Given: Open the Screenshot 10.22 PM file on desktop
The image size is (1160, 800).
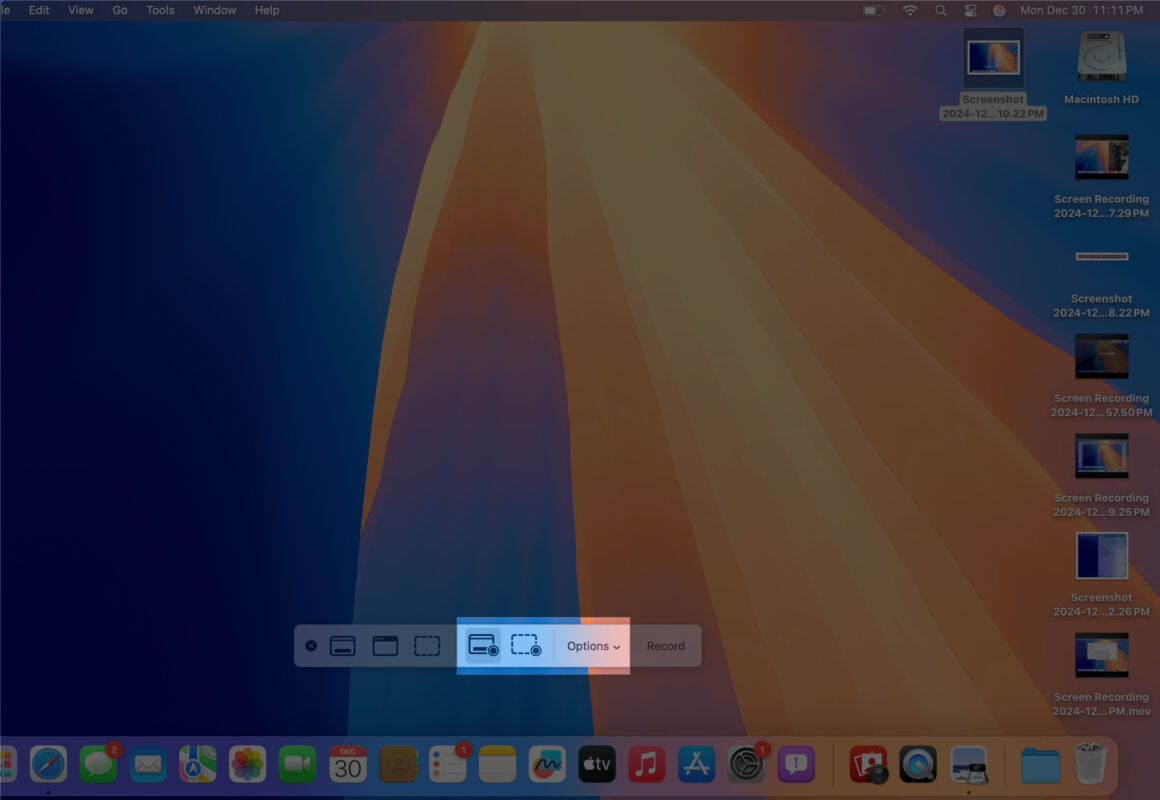Looking at the screenshot, I should click(992, 55).
